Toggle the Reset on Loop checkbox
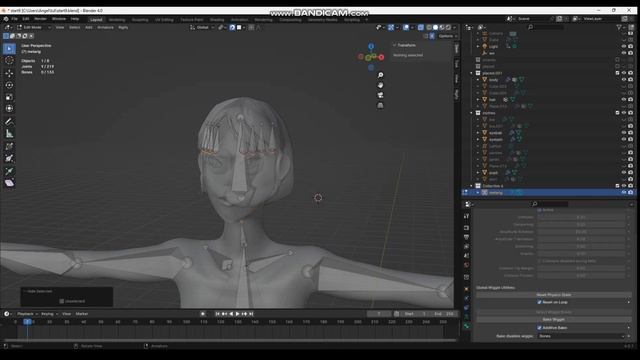Viewport: 640px width, 360px height. point(539,302)
